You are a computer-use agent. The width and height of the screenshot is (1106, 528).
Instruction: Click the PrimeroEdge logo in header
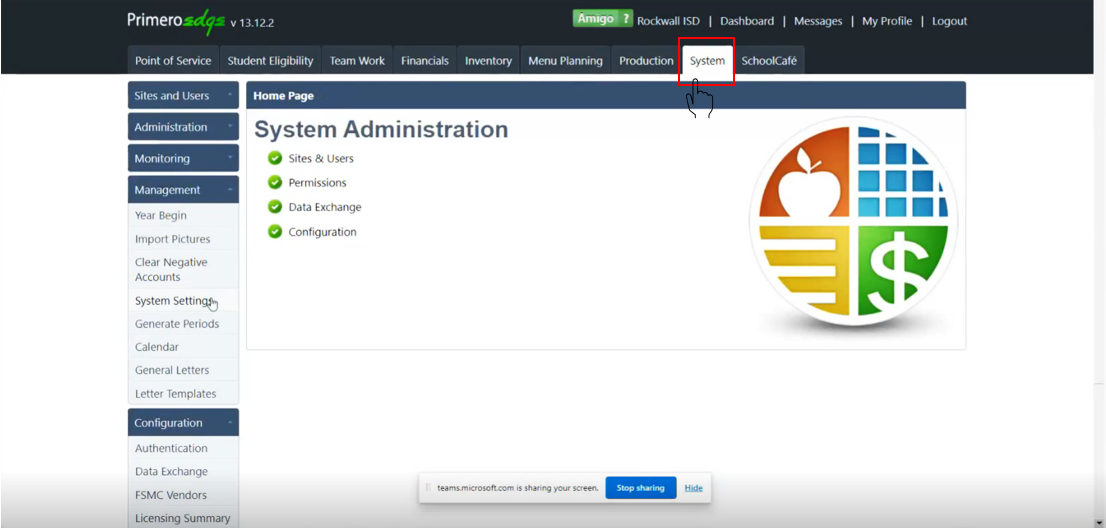pyautogui.click(x=175, y=20)
